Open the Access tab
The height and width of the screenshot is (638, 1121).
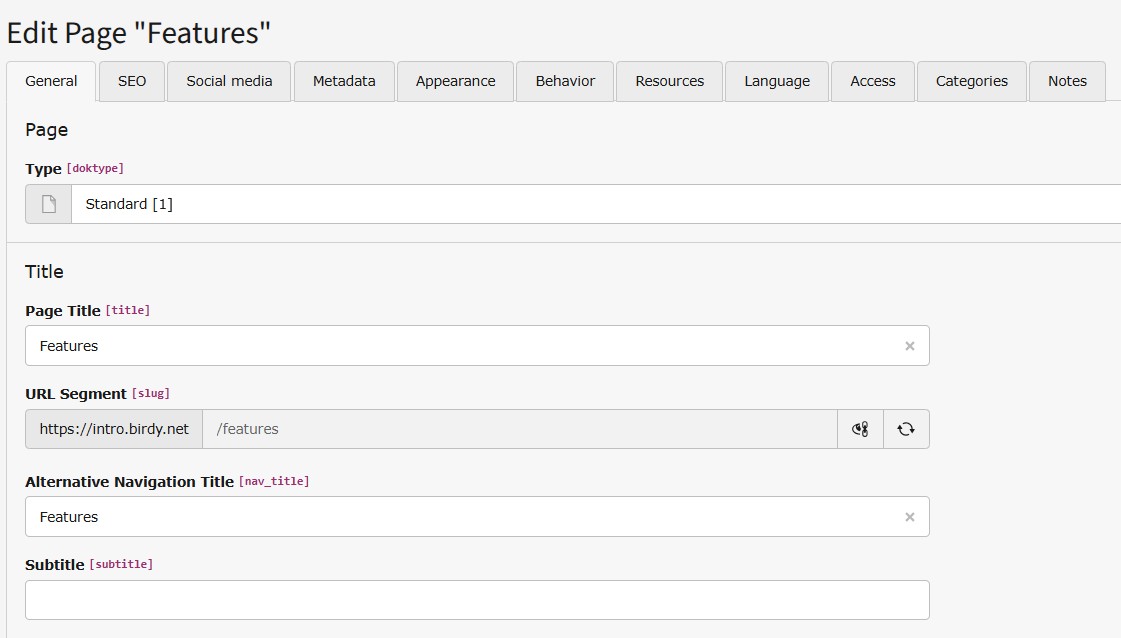click(x=872, y=81)
